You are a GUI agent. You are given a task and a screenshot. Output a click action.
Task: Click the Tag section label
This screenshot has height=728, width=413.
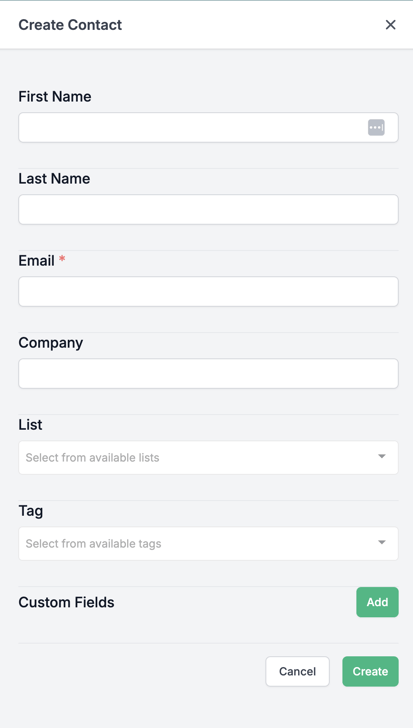pos(31,511)
